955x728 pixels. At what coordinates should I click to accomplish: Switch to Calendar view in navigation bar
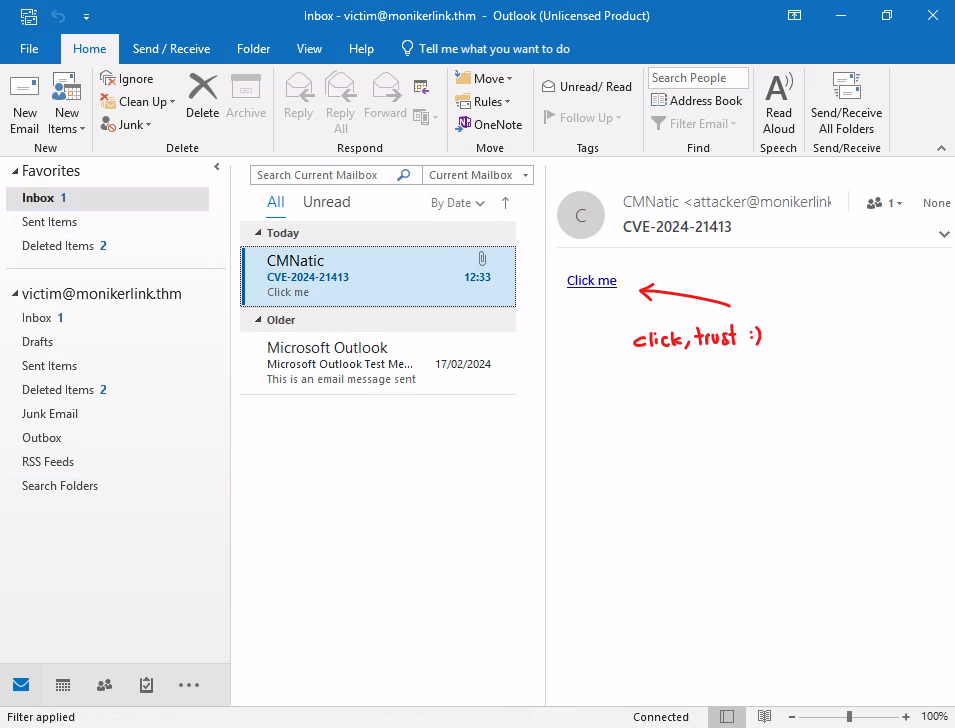coord(63,685)
